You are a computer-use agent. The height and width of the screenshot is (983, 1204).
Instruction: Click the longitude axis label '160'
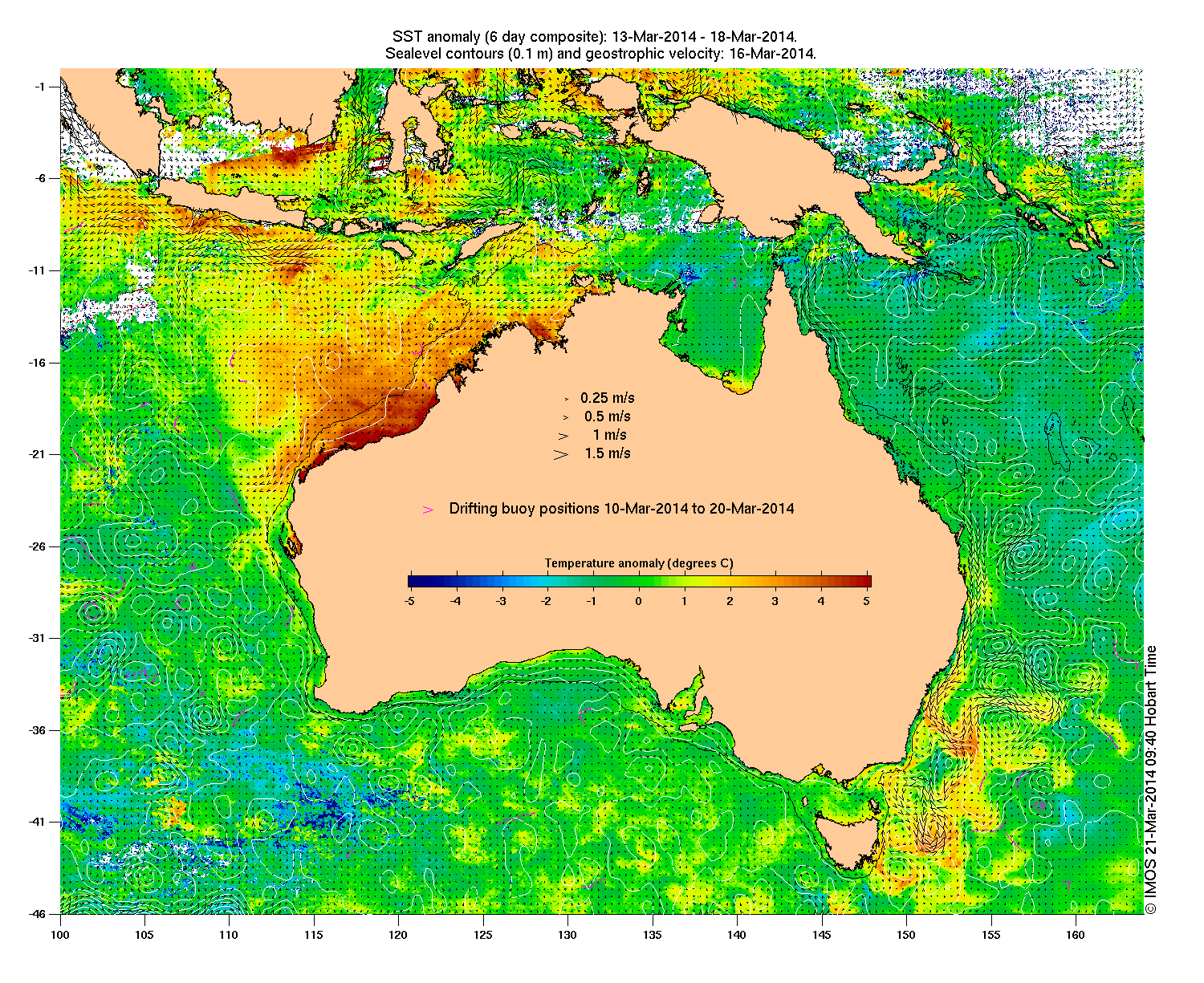pos(1076,934)
